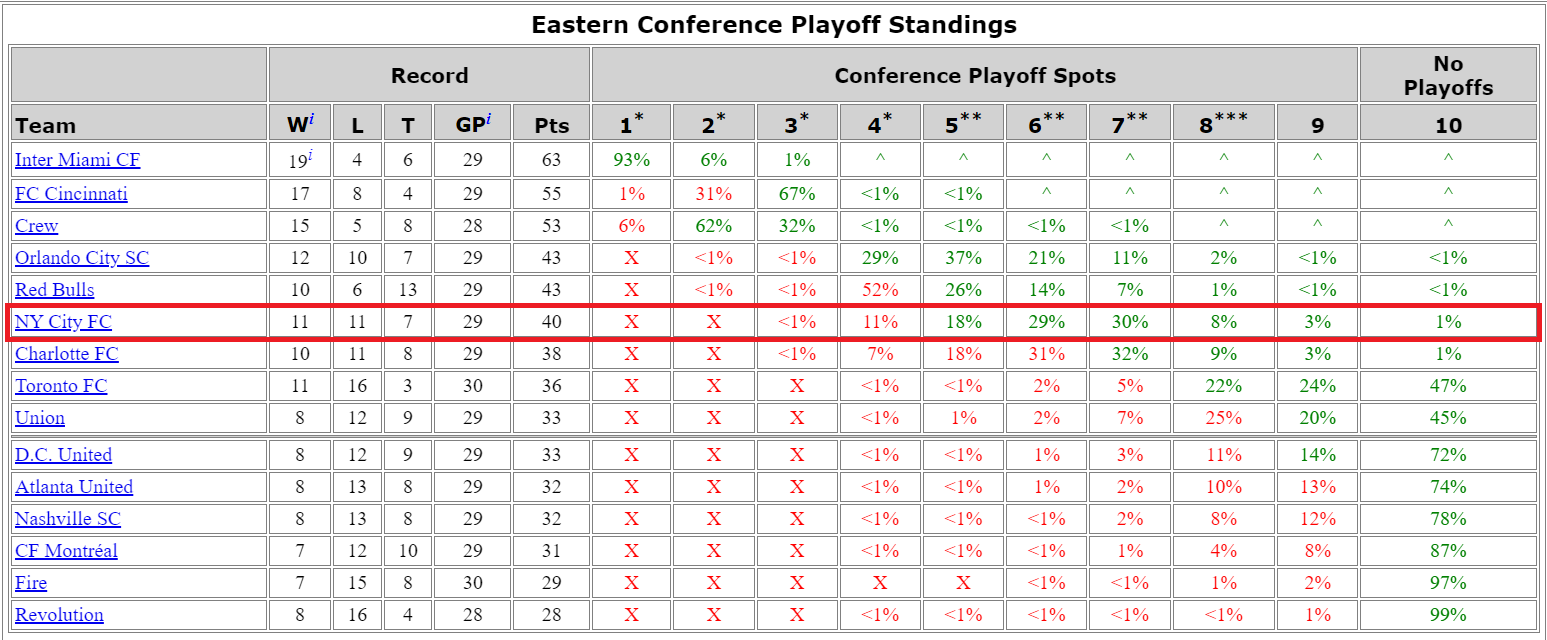Open the Red Bulls team link
Viewport: 1547px width, 640px height.
point(54,290)
